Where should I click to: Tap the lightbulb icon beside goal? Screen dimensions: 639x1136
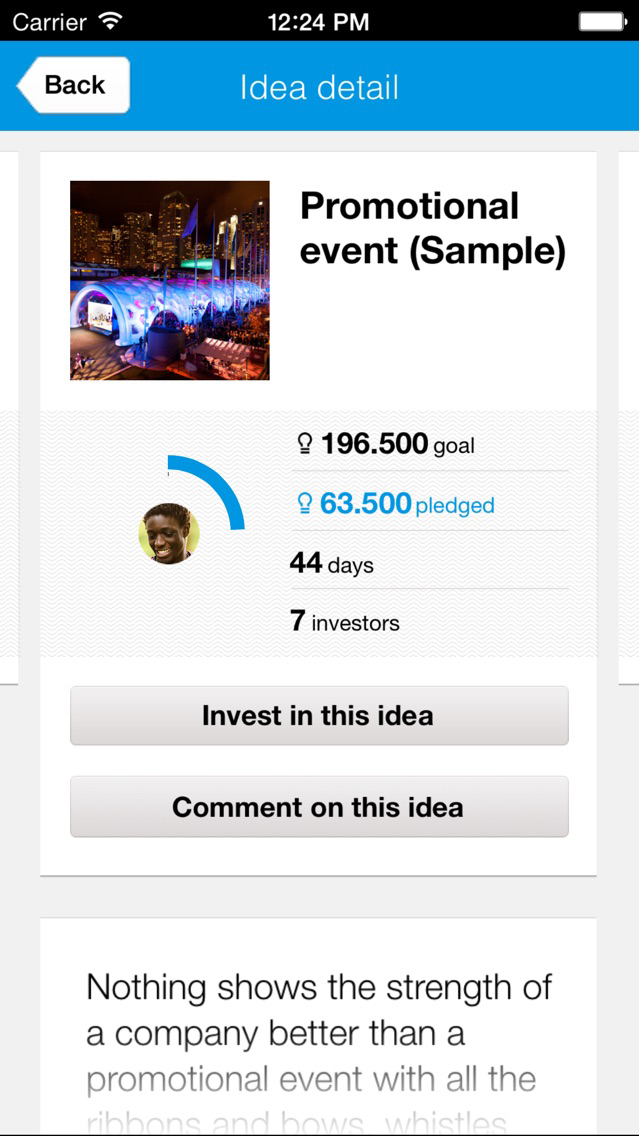point(305,444)
